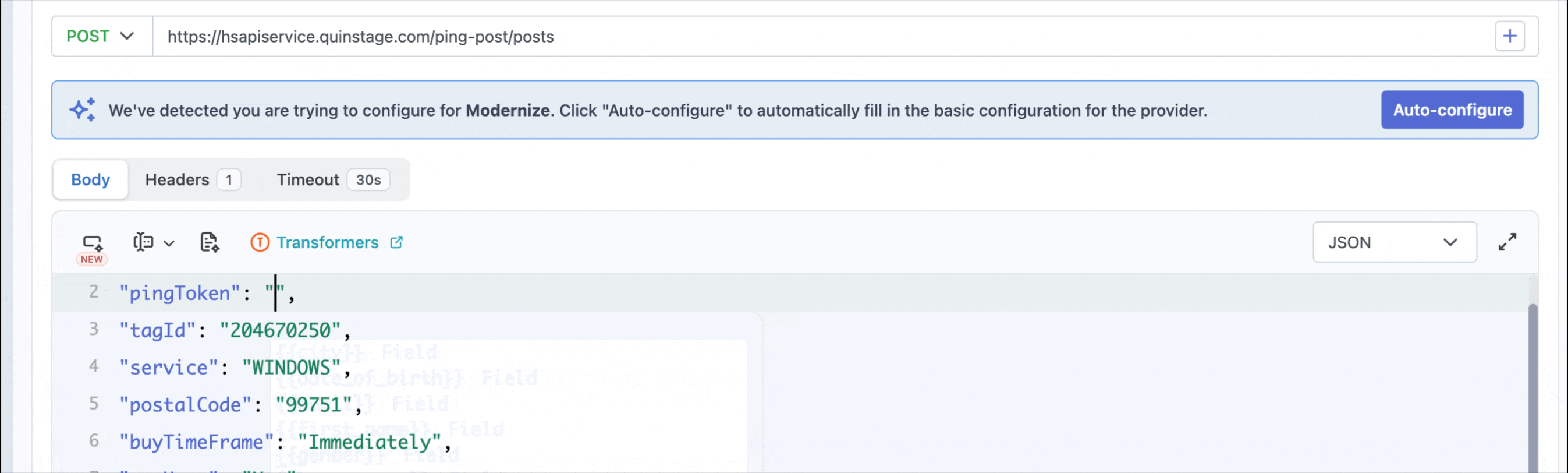Click the "postalCode" key text

click(x=186, y=405)
